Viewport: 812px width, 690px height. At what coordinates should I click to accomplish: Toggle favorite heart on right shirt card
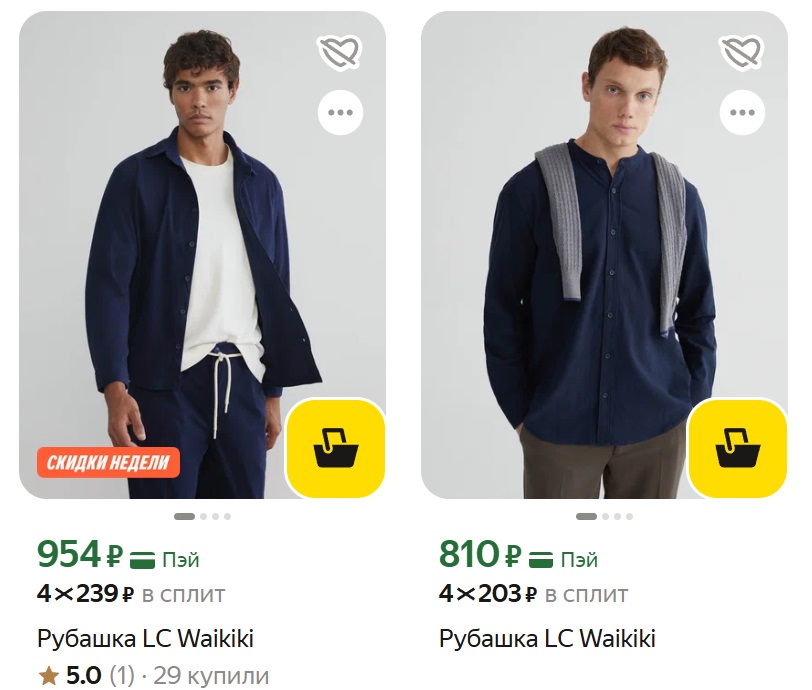(x=742, y=52)
